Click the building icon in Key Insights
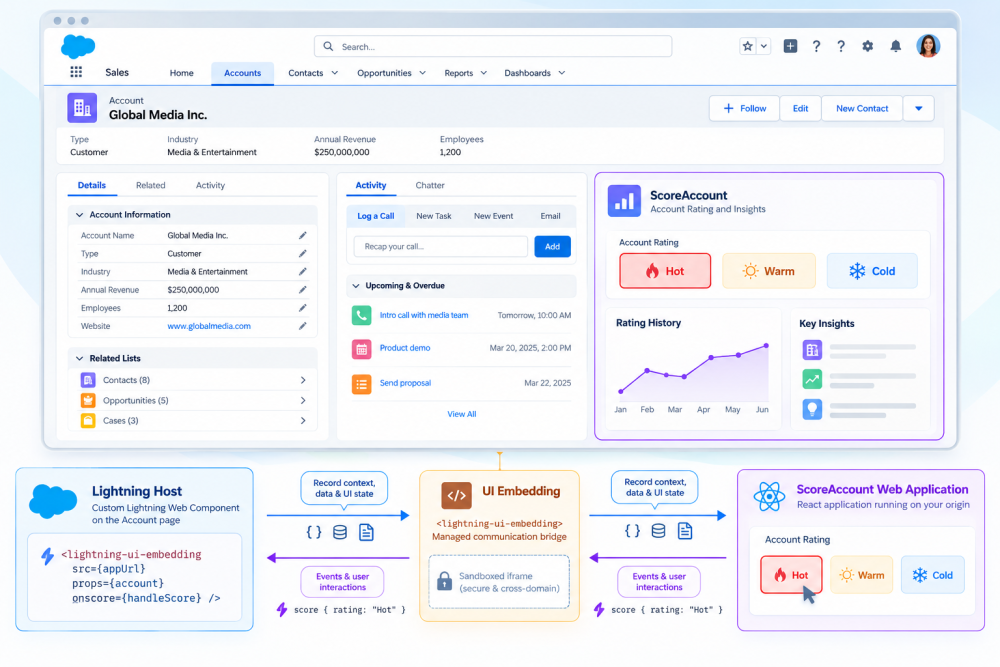1000x667 pixels. point(812,350)
